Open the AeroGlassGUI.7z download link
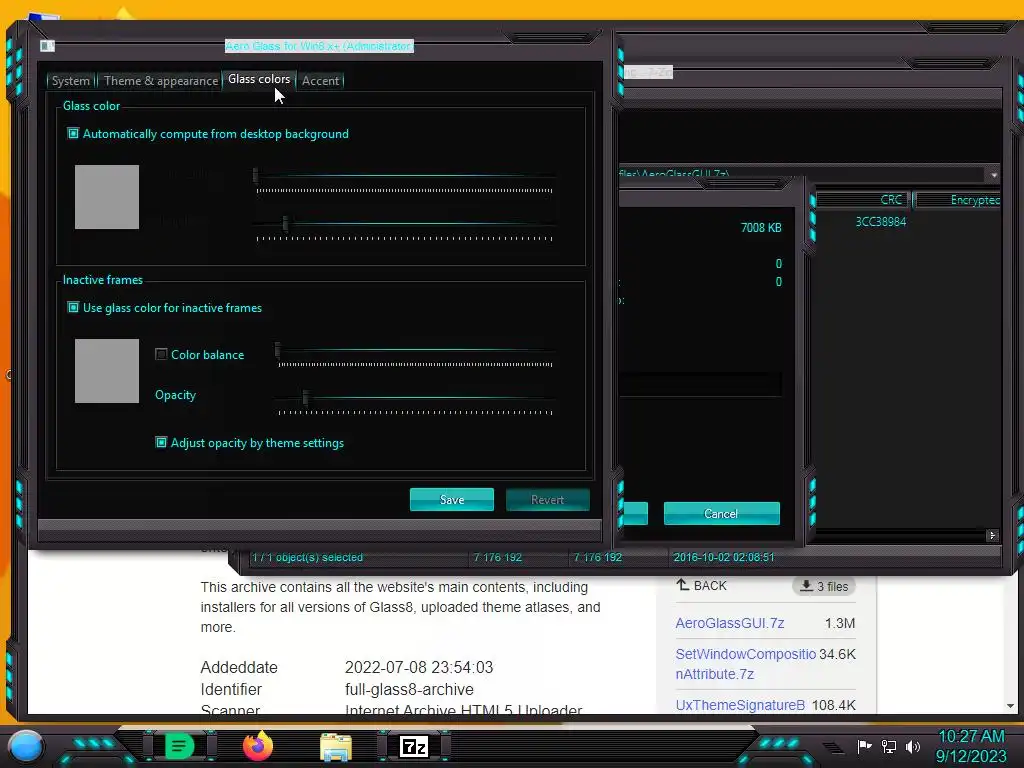Viewport: 1024px width, 768px height. [729, 623]
